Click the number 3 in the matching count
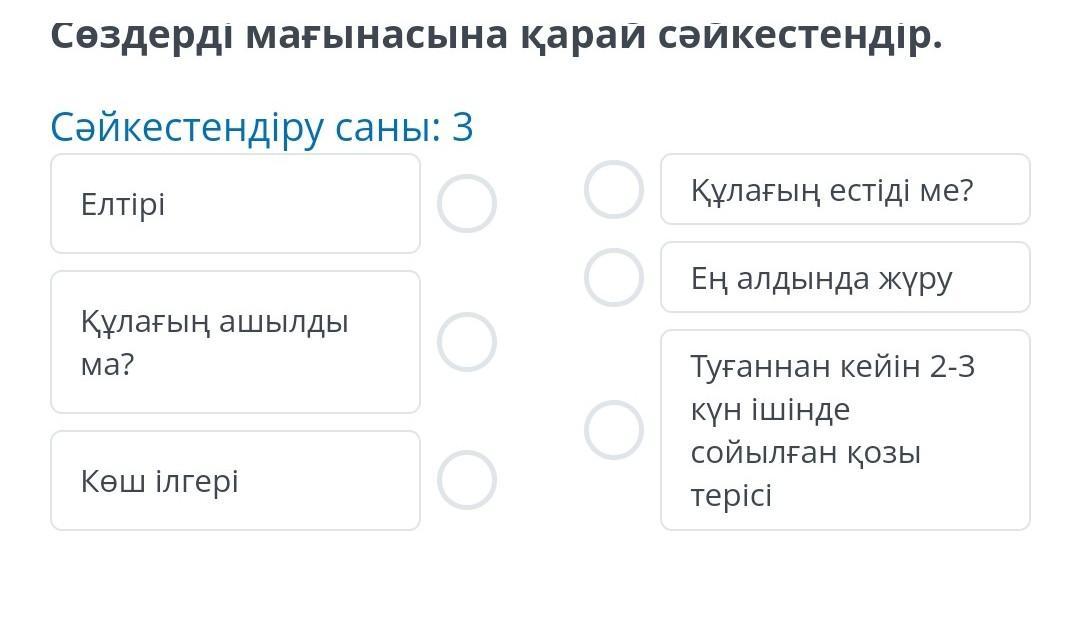 tap(462, 127)
